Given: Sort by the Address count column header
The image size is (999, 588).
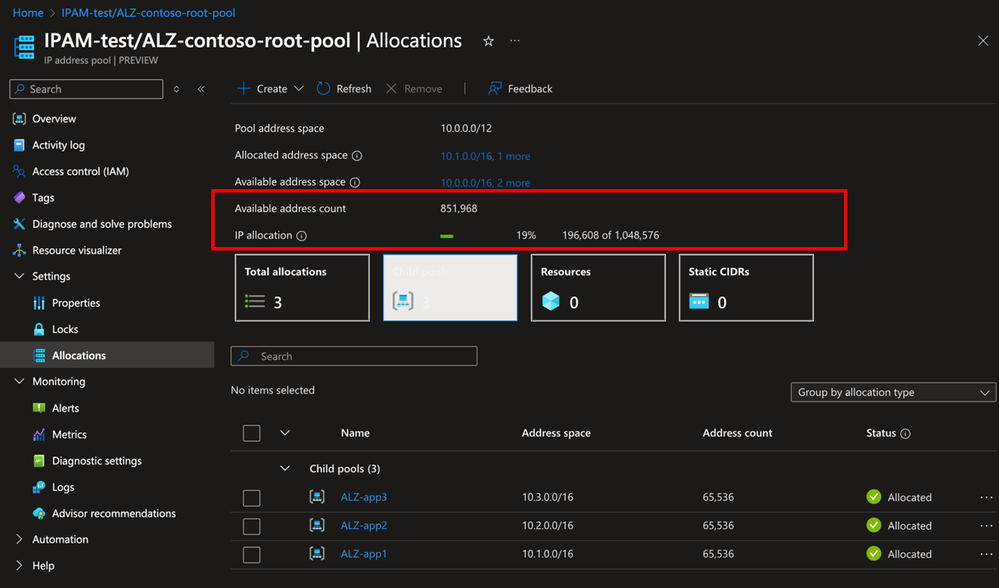Looking at the screenshot, I should pos(737,433).
